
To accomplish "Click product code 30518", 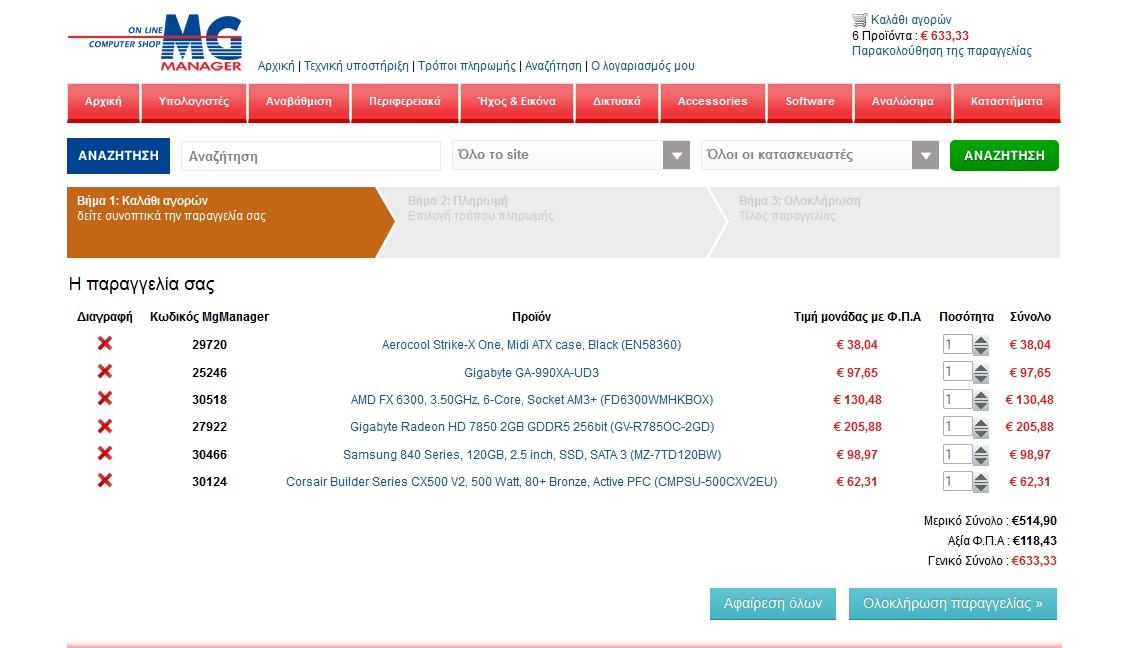I will [210, 399].
